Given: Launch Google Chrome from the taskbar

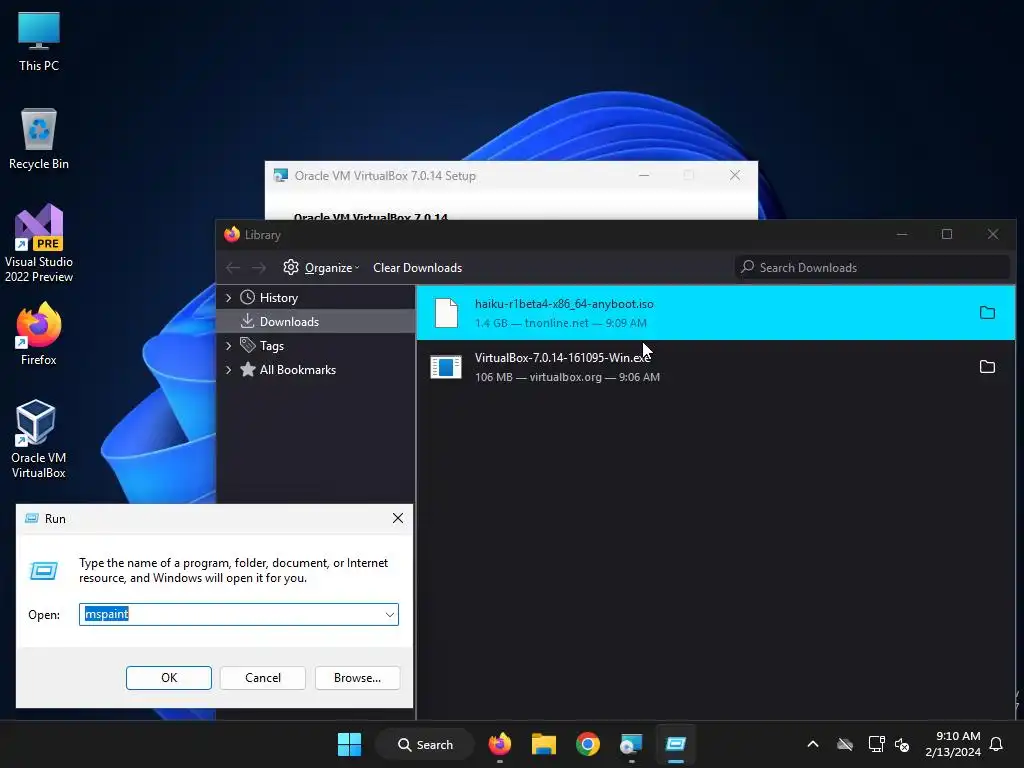Looking at the screenshot, I should pyautogui.click(x=588, y=744).
